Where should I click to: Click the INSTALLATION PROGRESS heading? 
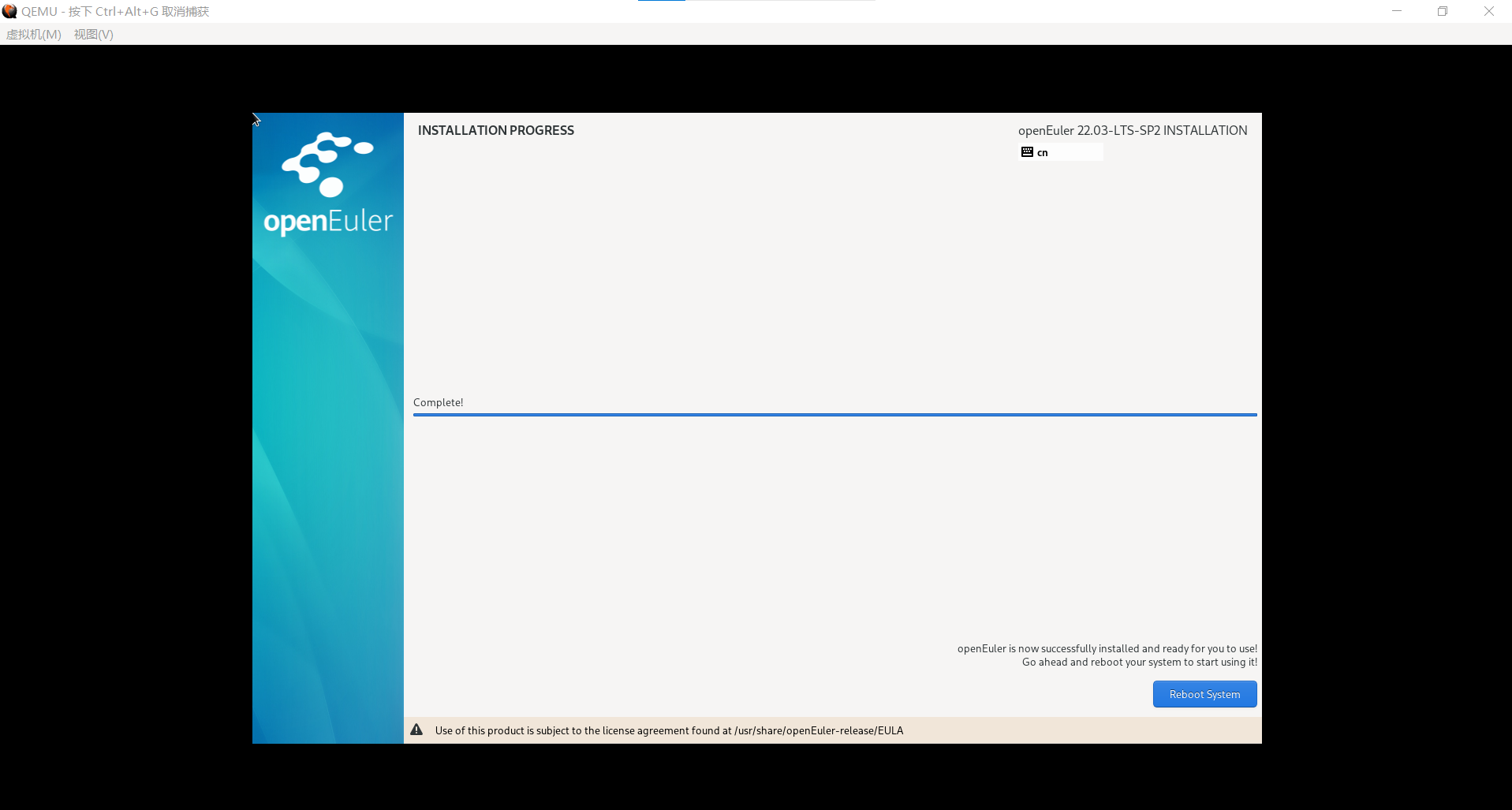[496, 130]
